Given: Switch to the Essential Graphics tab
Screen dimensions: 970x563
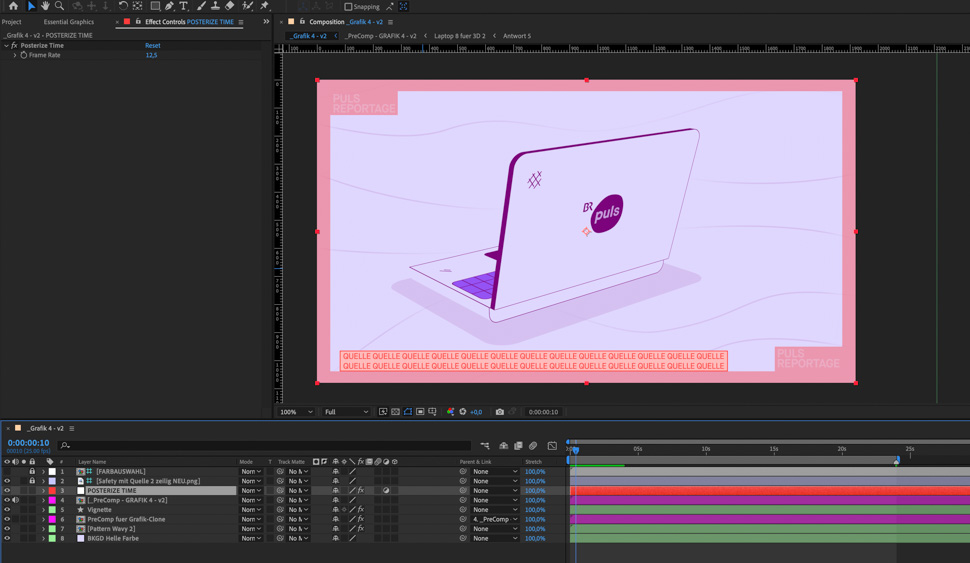Looking at the screenshot, I should click(69, 22).
